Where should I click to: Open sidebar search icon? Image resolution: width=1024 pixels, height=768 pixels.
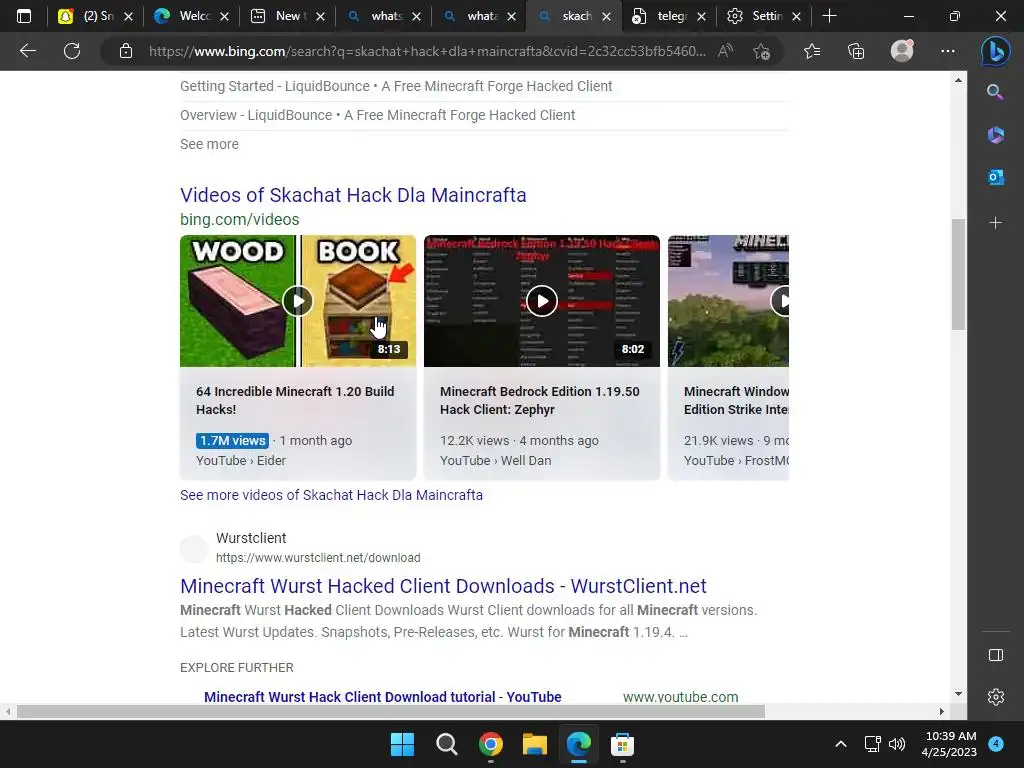(995, 92)
